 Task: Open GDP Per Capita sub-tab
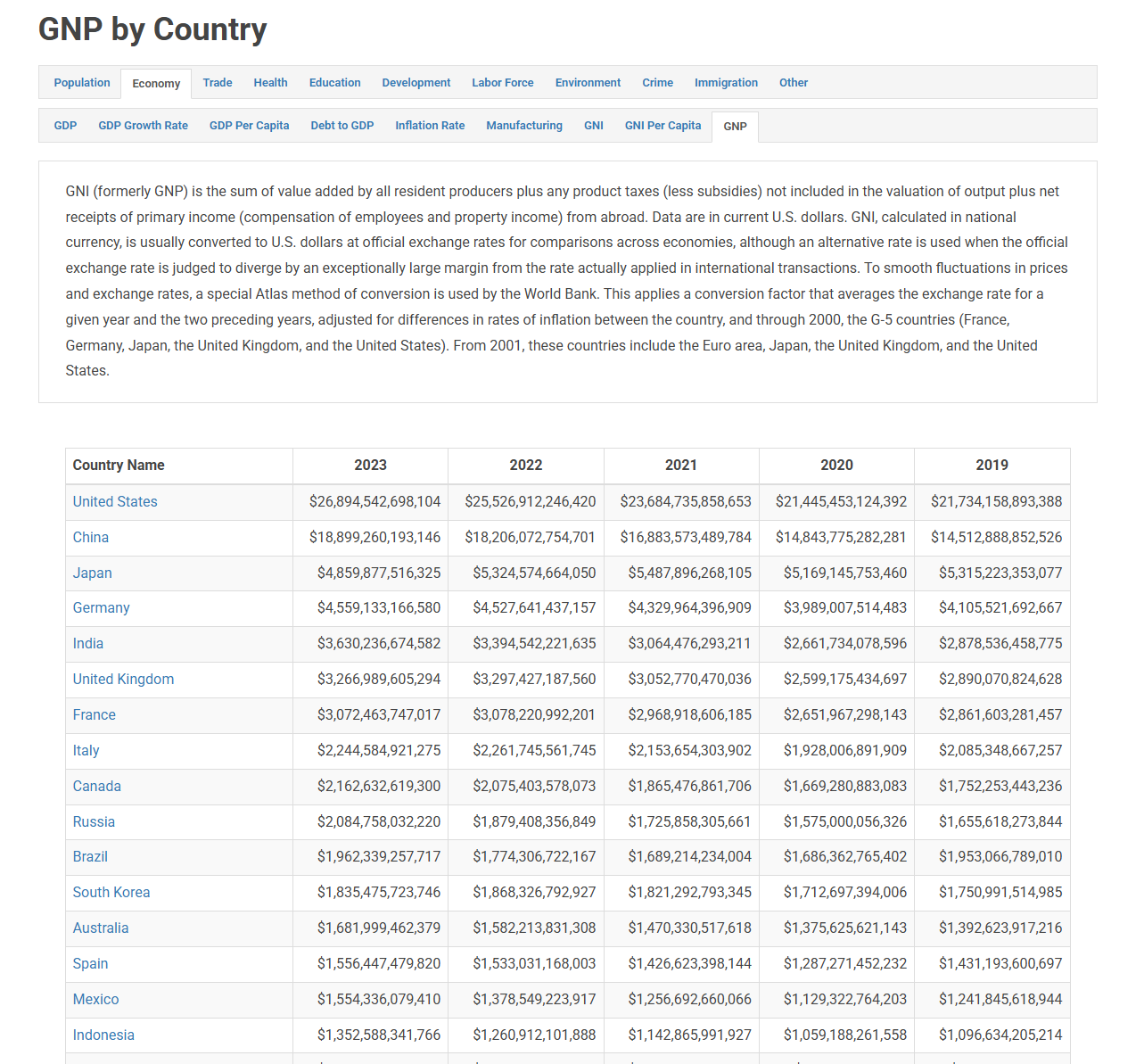(x=250, y=126)
